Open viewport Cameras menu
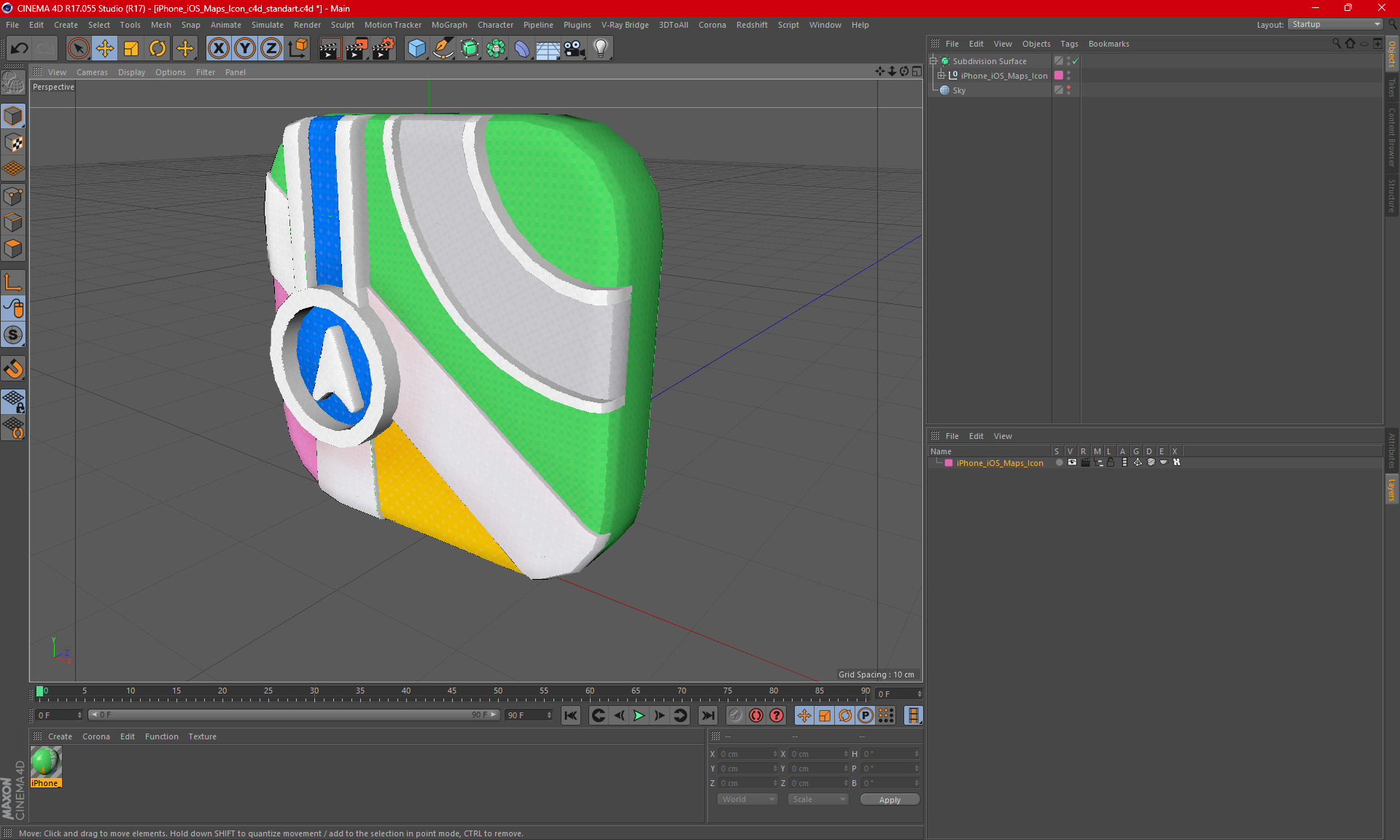The width and height of the screenshot is (1400, 840). (x=92, y=72)
